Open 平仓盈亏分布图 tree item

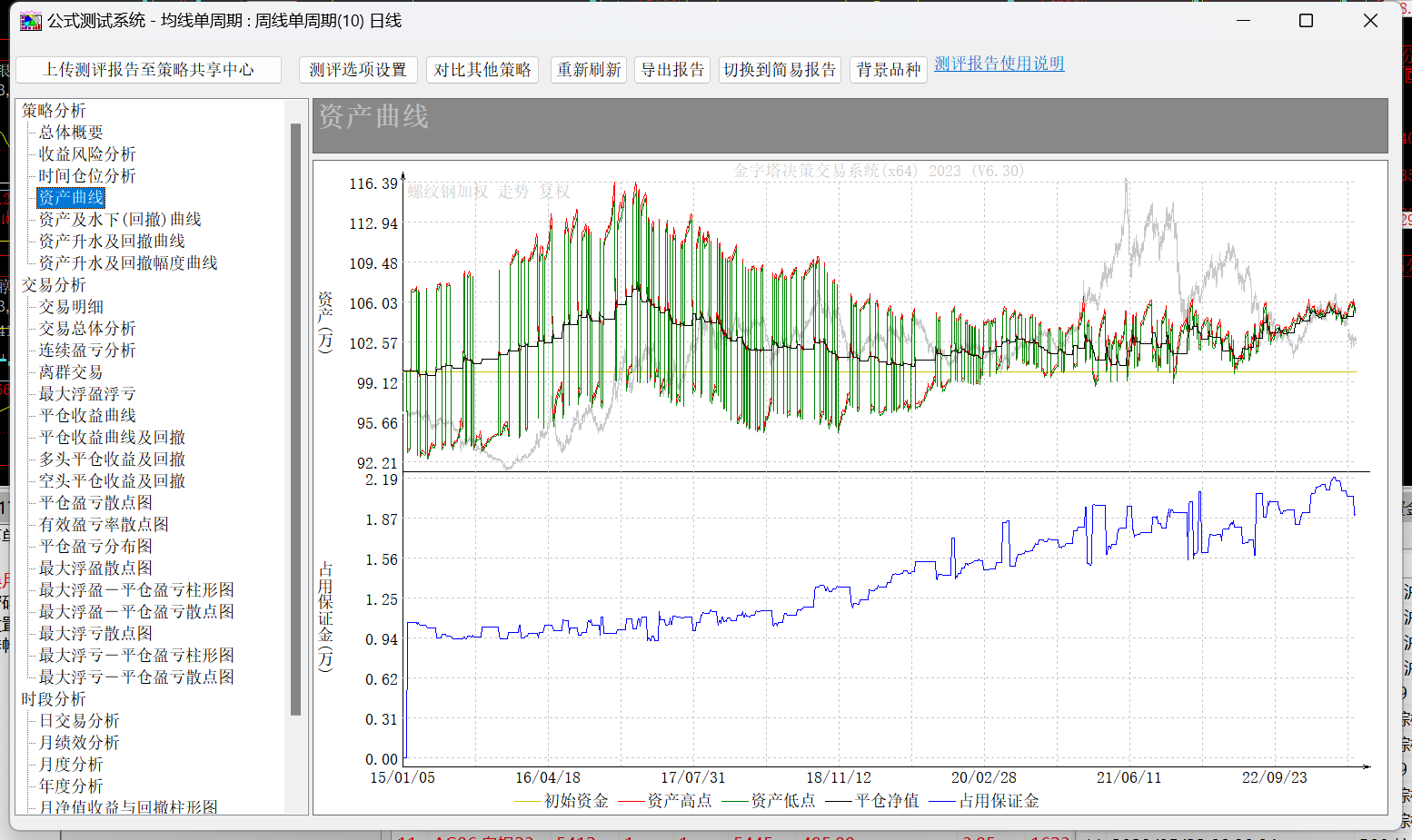(x=95, y=547)
